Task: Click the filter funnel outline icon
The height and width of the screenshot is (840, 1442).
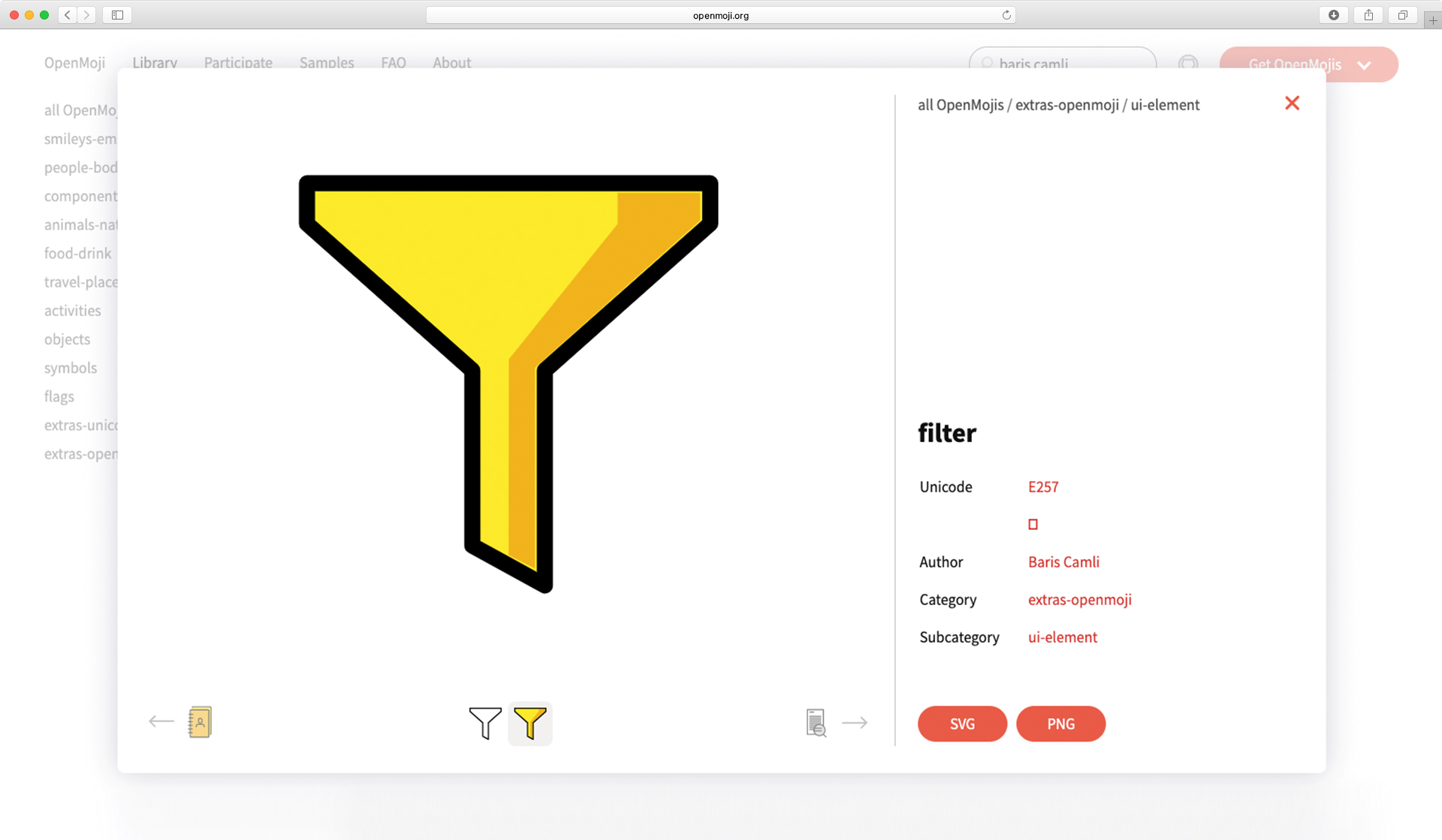Action: 485,722
